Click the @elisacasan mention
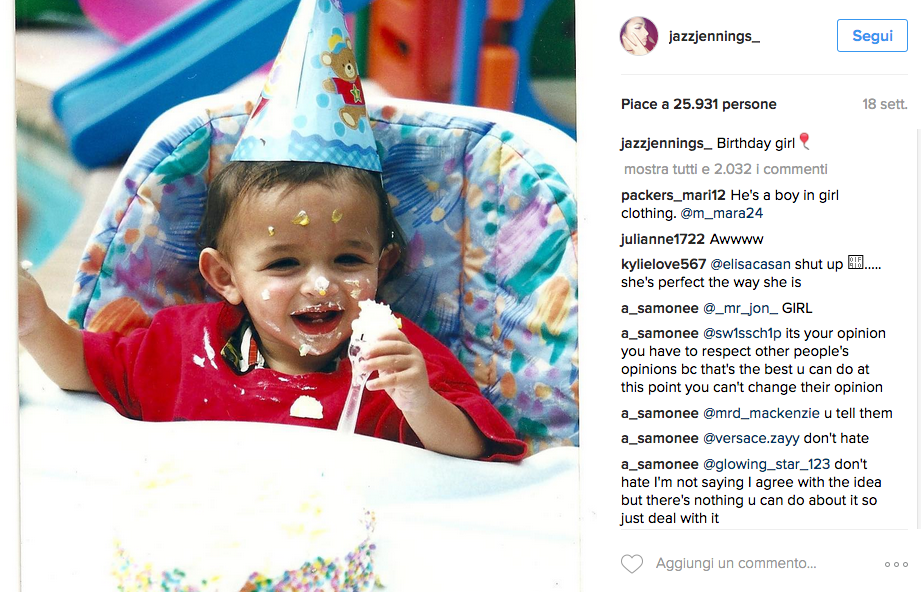The image size is (921, 592). point(750,264)
